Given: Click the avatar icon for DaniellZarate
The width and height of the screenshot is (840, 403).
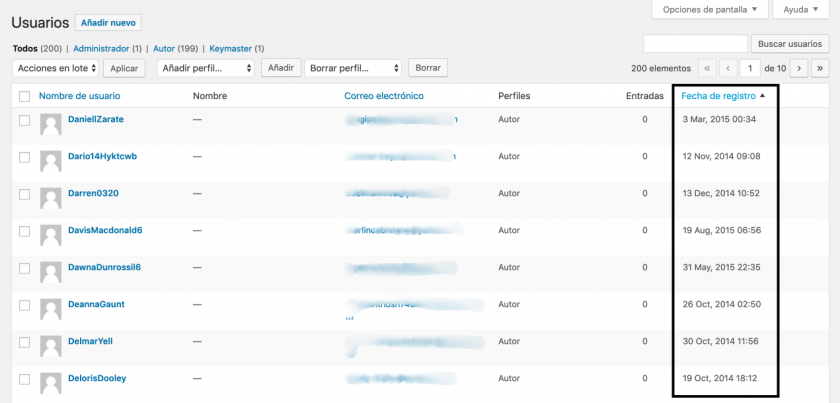Looking at the screenshot, I should click(50, 124).
